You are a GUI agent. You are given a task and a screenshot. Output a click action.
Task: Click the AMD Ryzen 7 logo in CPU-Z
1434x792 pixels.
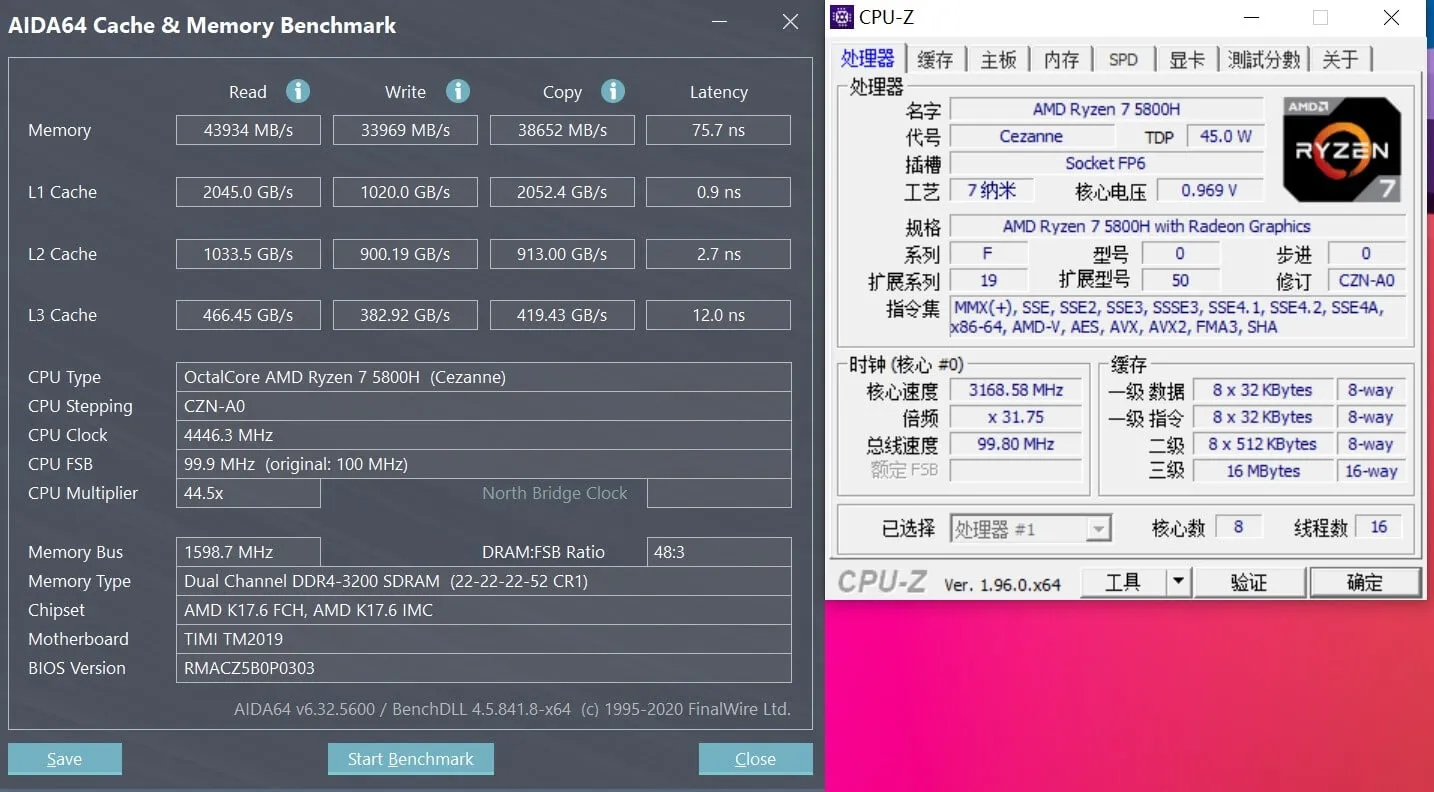tap(1342, 149)
